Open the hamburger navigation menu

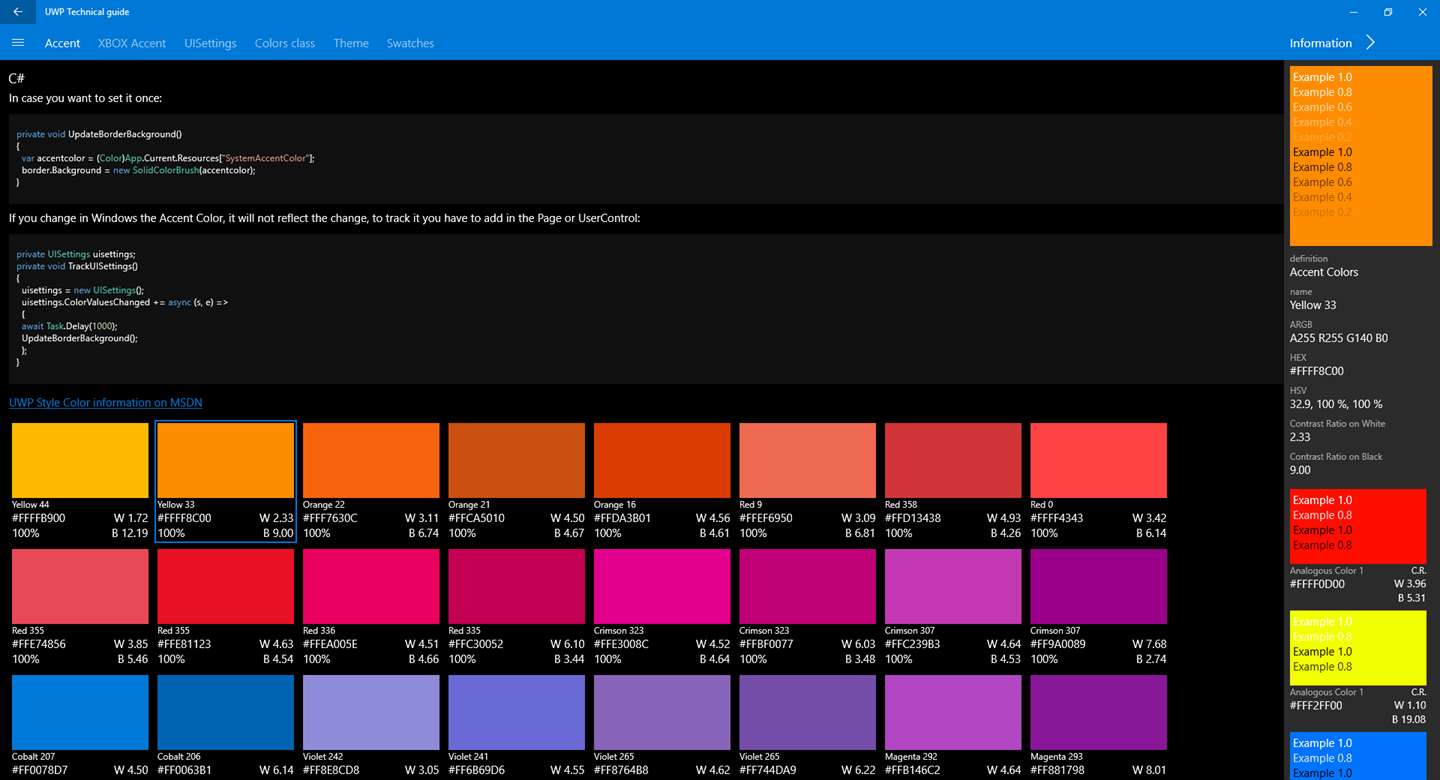[x=17, y=43]
